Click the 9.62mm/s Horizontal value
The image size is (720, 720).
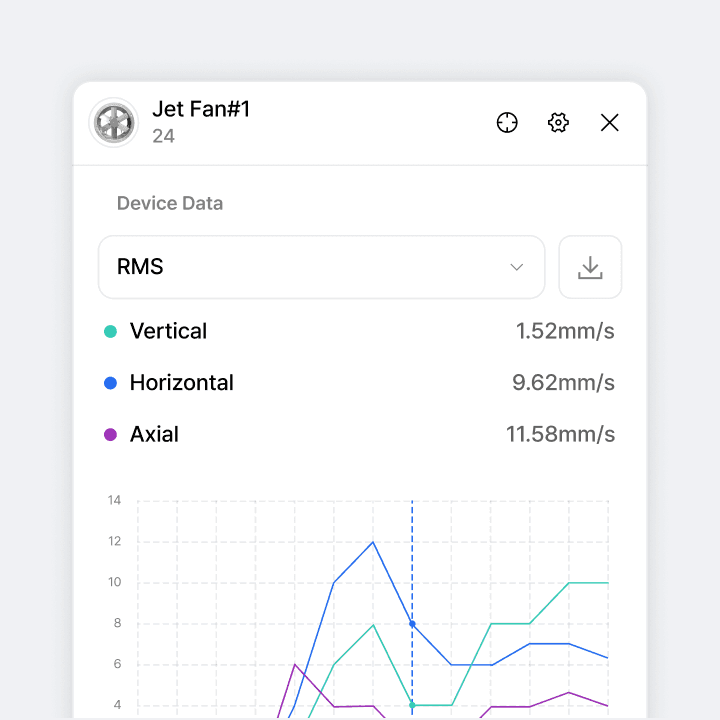tap(563, 383)
